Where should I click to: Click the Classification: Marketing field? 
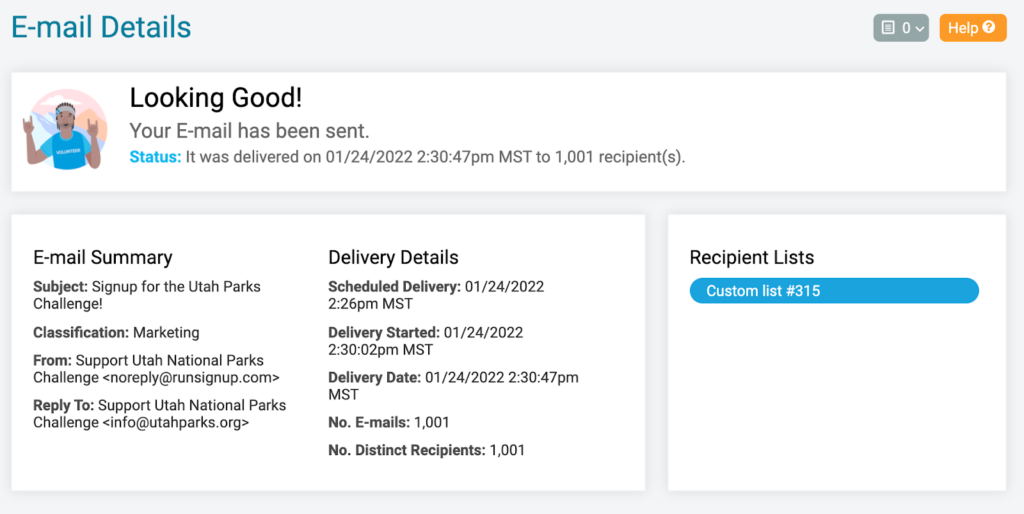pos(116,332)
